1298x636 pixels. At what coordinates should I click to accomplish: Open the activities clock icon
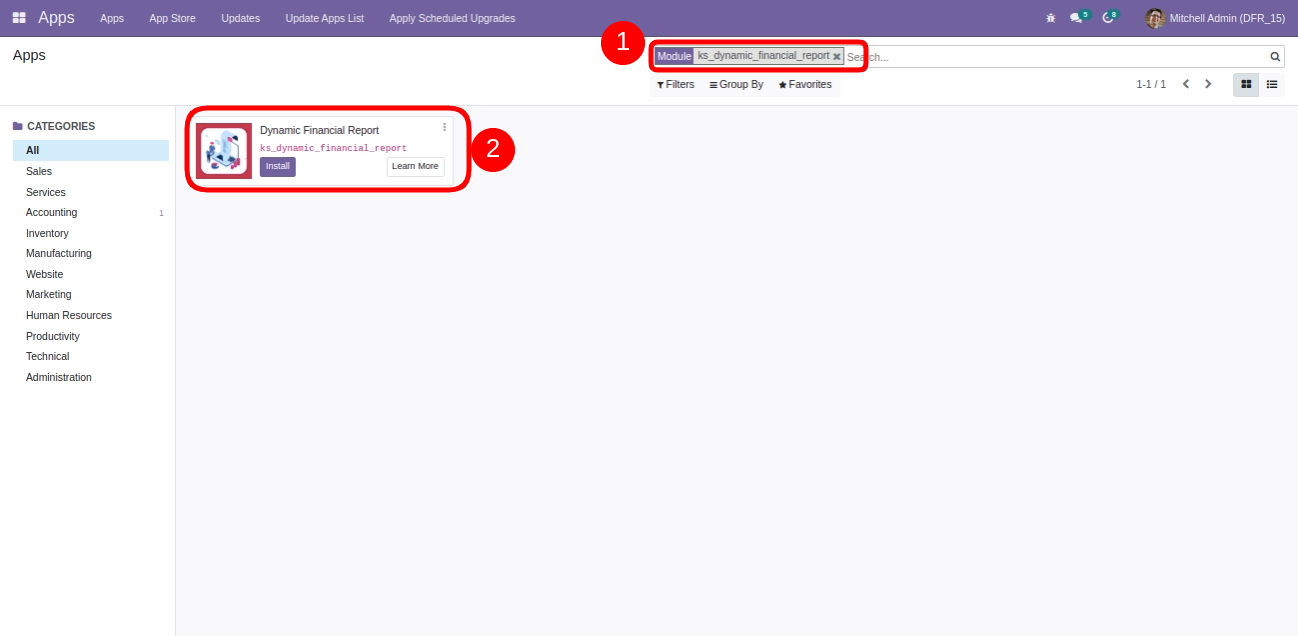point(1108,18)
